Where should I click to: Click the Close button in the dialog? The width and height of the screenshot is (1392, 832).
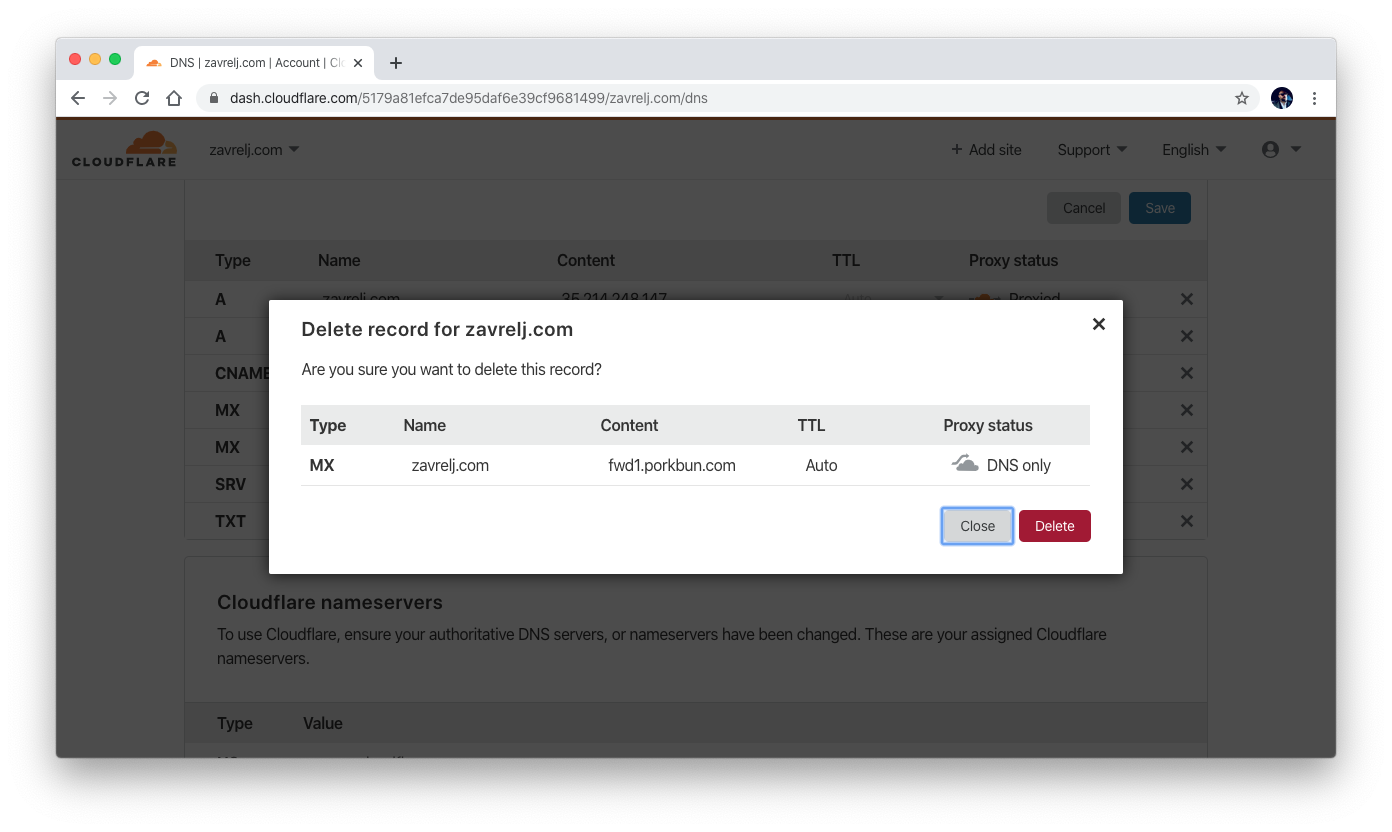click(x=977, y=526)
